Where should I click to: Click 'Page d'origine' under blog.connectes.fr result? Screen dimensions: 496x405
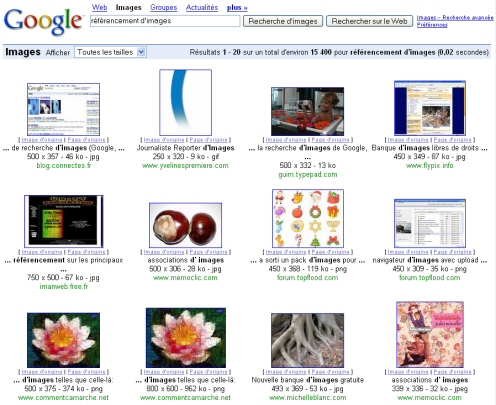86,140
